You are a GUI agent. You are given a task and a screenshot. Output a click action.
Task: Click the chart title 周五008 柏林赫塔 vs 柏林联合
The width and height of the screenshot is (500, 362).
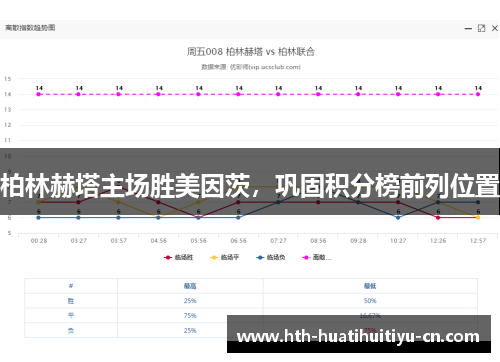(x=250, y=52)
